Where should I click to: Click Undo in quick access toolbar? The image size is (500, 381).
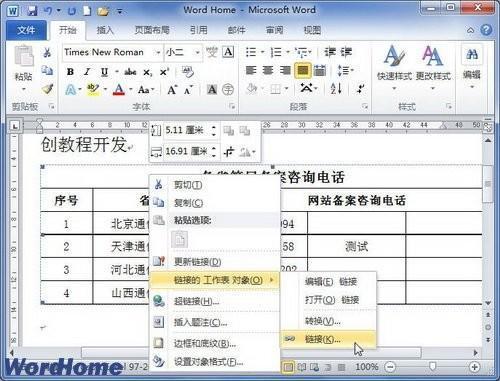click(48, 10)
